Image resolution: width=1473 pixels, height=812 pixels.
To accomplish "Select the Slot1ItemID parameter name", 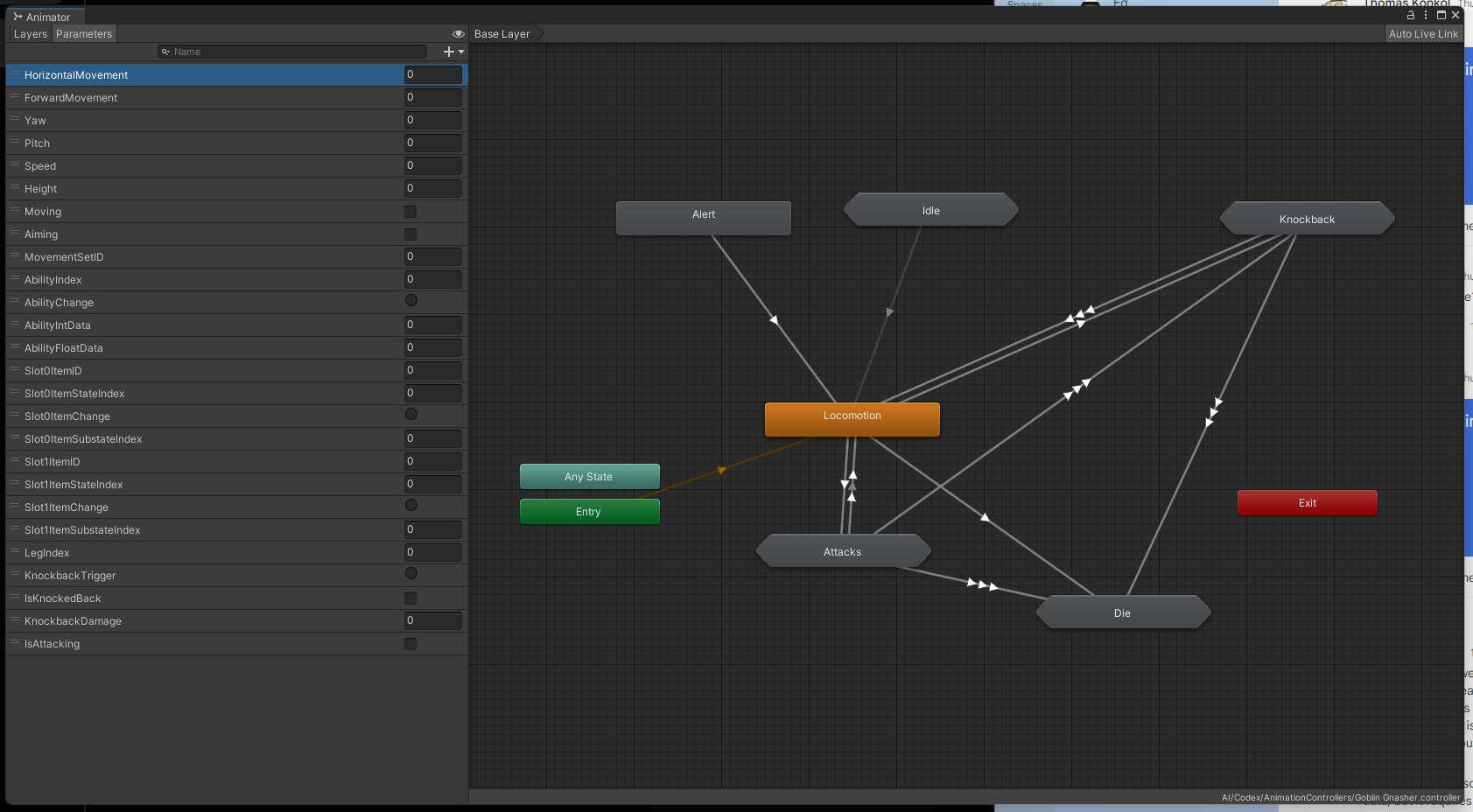I will point(53,462).
